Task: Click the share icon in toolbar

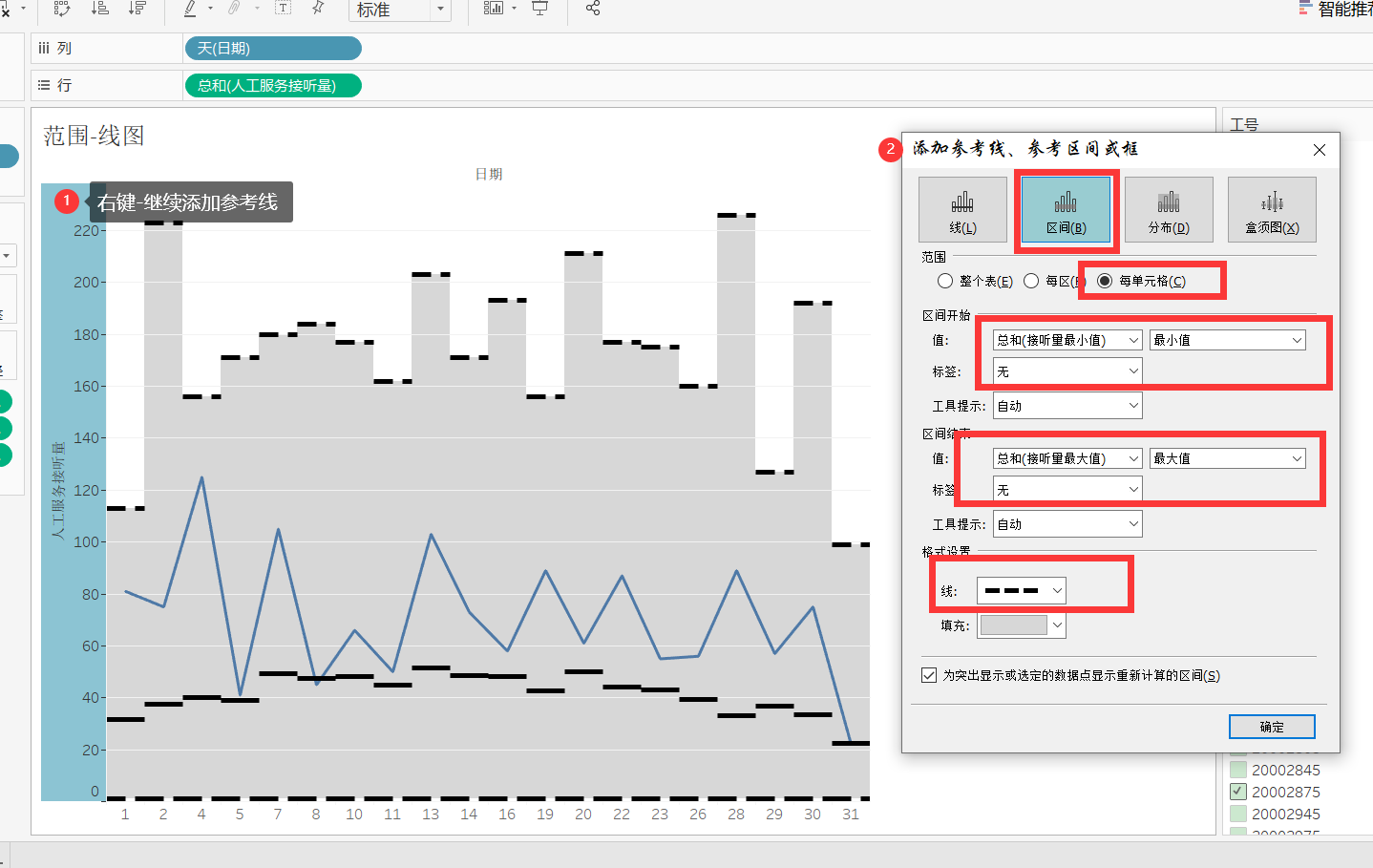Action: click(593, 9)
